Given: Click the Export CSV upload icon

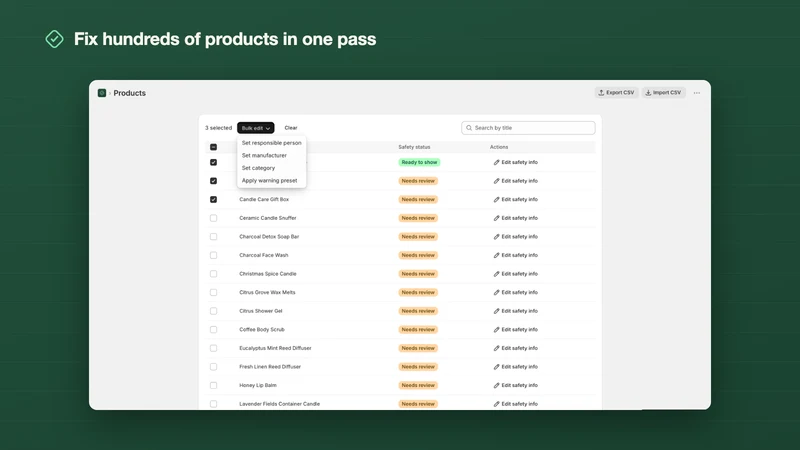Looking at the screenshot, I should (x=601, y=93).
